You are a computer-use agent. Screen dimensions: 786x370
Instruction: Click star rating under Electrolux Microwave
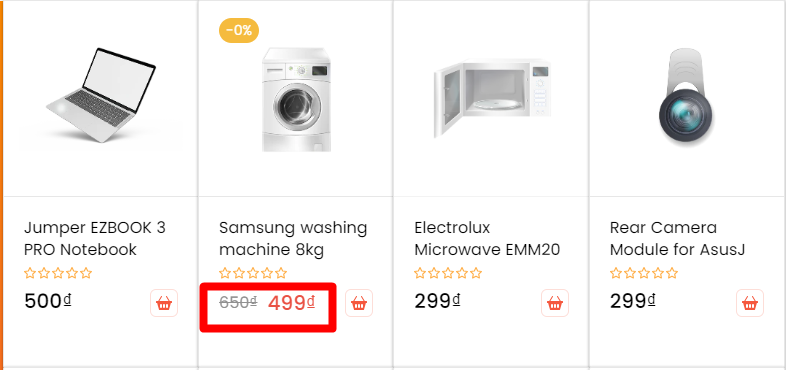pos(448,273)
